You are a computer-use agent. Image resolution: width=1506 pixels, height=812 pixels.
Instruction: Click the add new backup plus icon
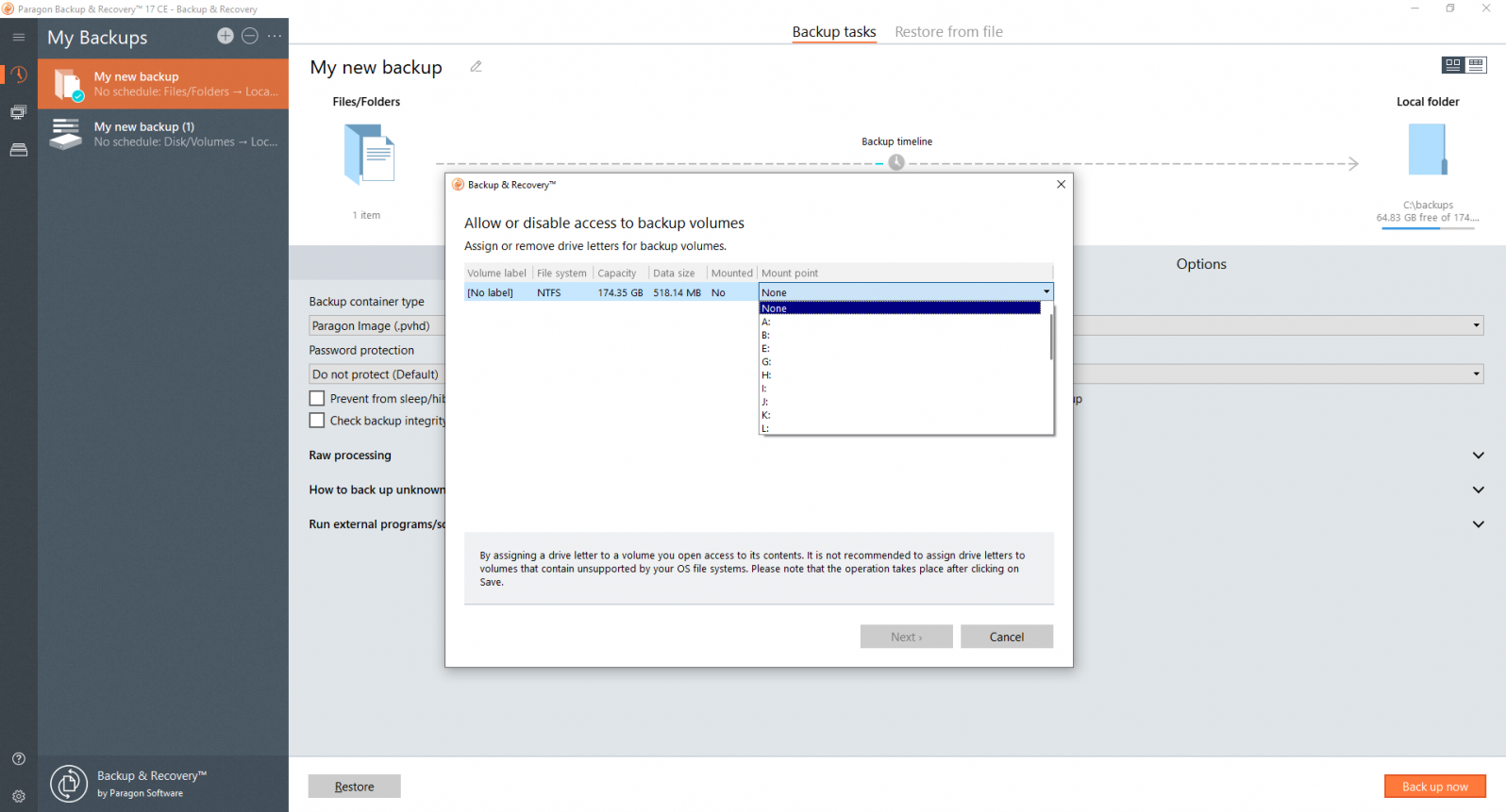tap(225, 36)
